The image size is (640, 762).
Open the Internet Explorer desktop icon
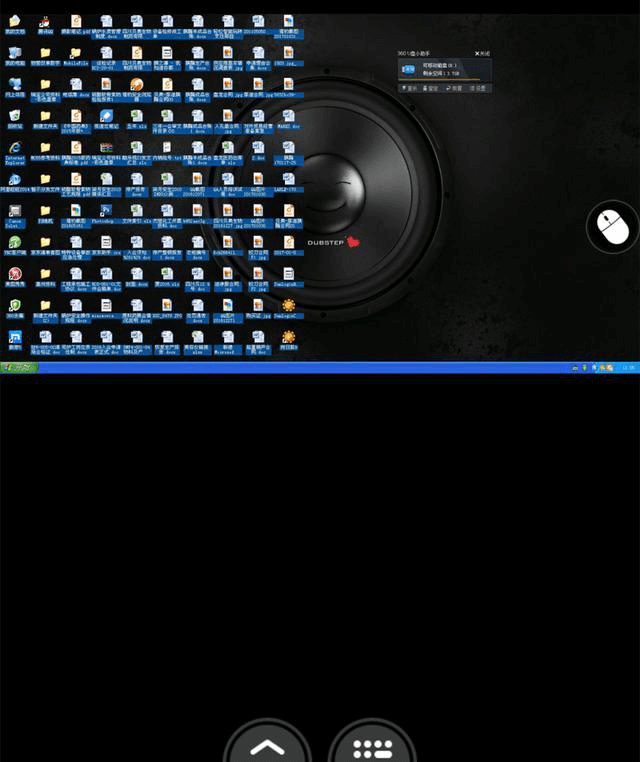14,151
